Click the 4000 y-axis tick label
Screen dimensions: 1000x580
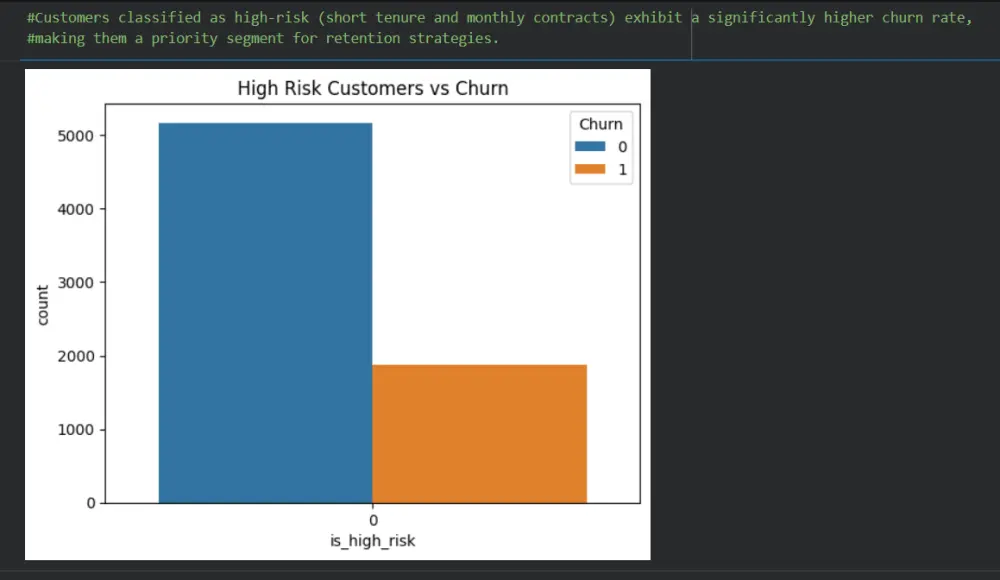point(75,209)
